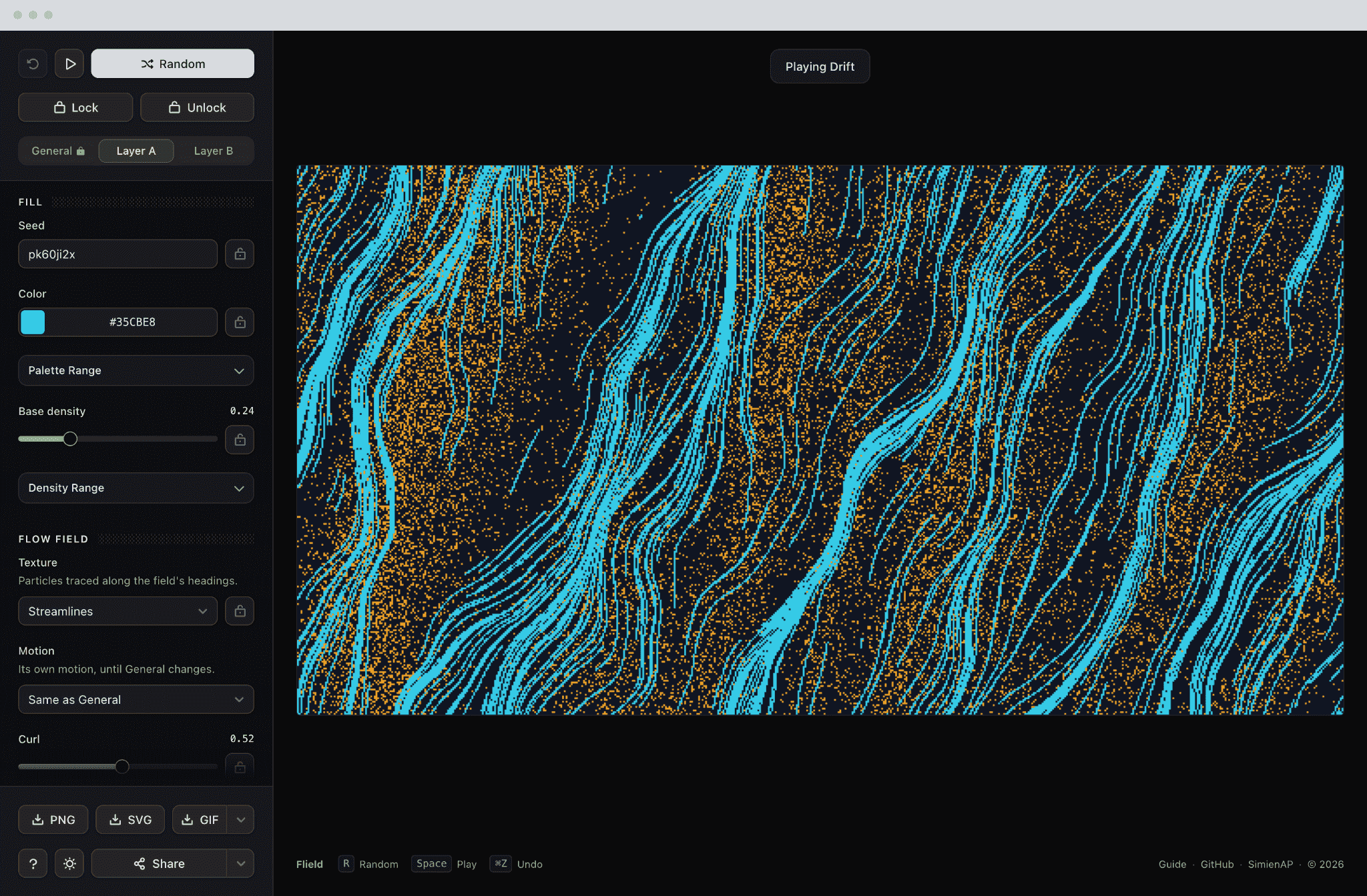Toggle the lock beside Streamlines texture

click(x=240, y=611)
